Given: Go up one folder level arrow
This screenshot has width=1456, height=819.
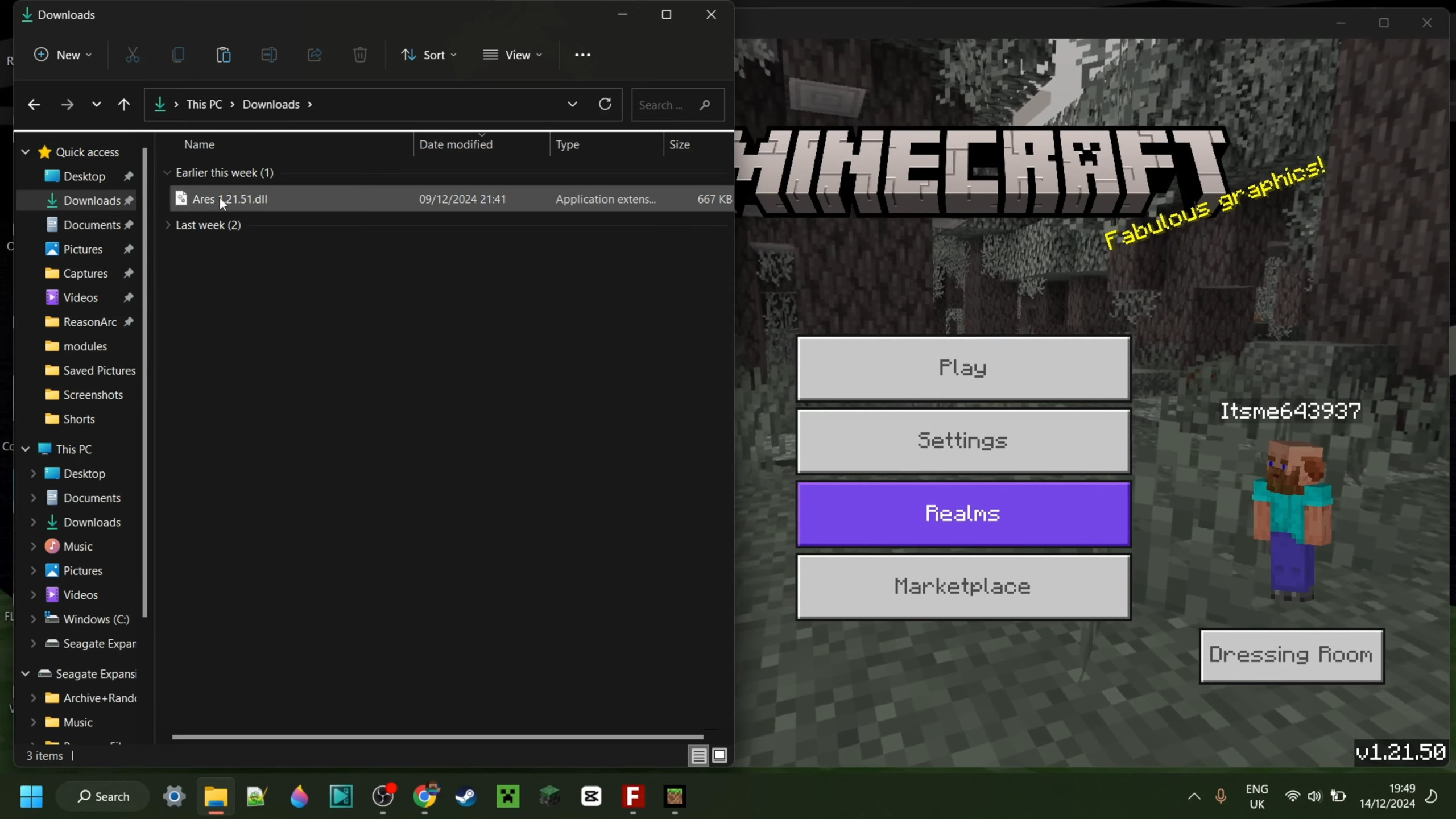Looking at the screenshot, I should [x=123, y=104].
